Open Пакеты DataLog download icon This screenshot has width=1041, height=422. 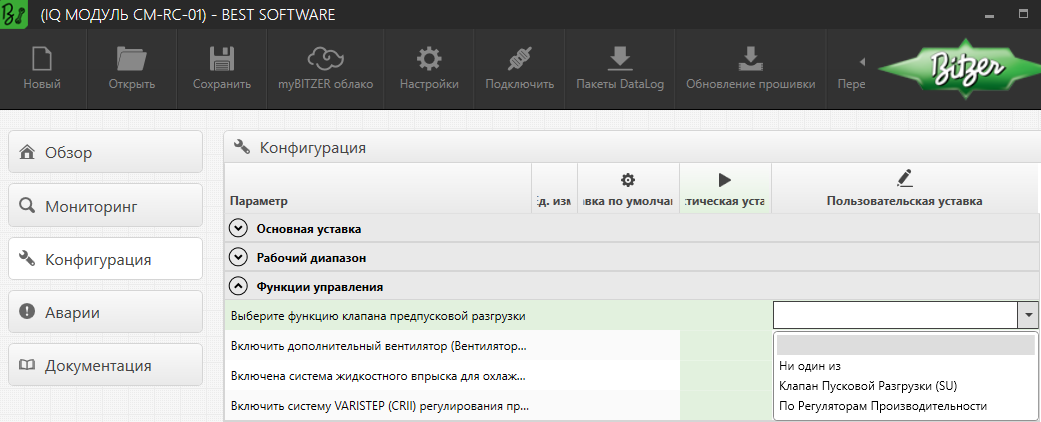(x=620, y=59)
